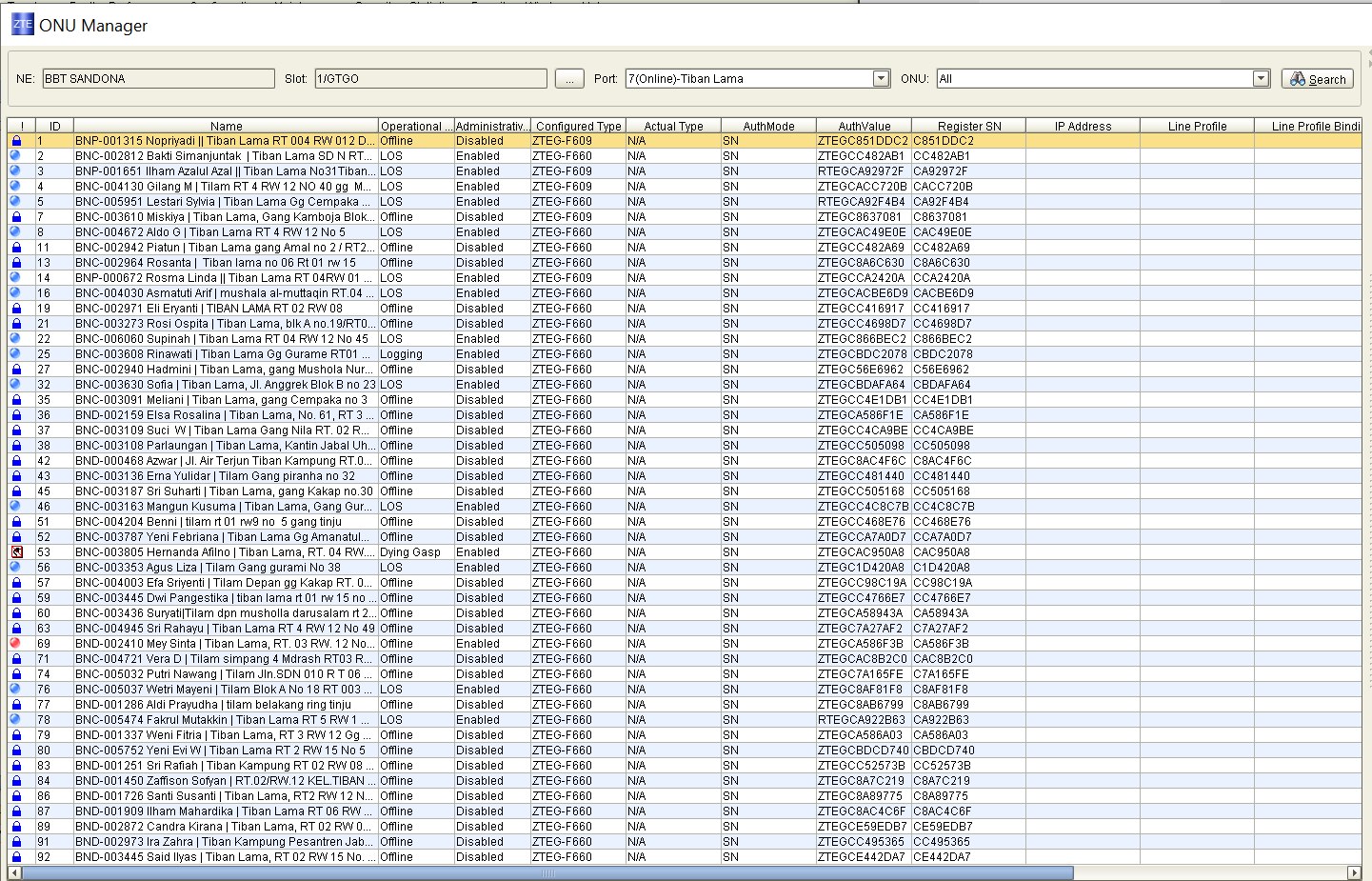Click the lock icon of ONU ID 13
1372x881 pixels.
click(x=16, y=263)
